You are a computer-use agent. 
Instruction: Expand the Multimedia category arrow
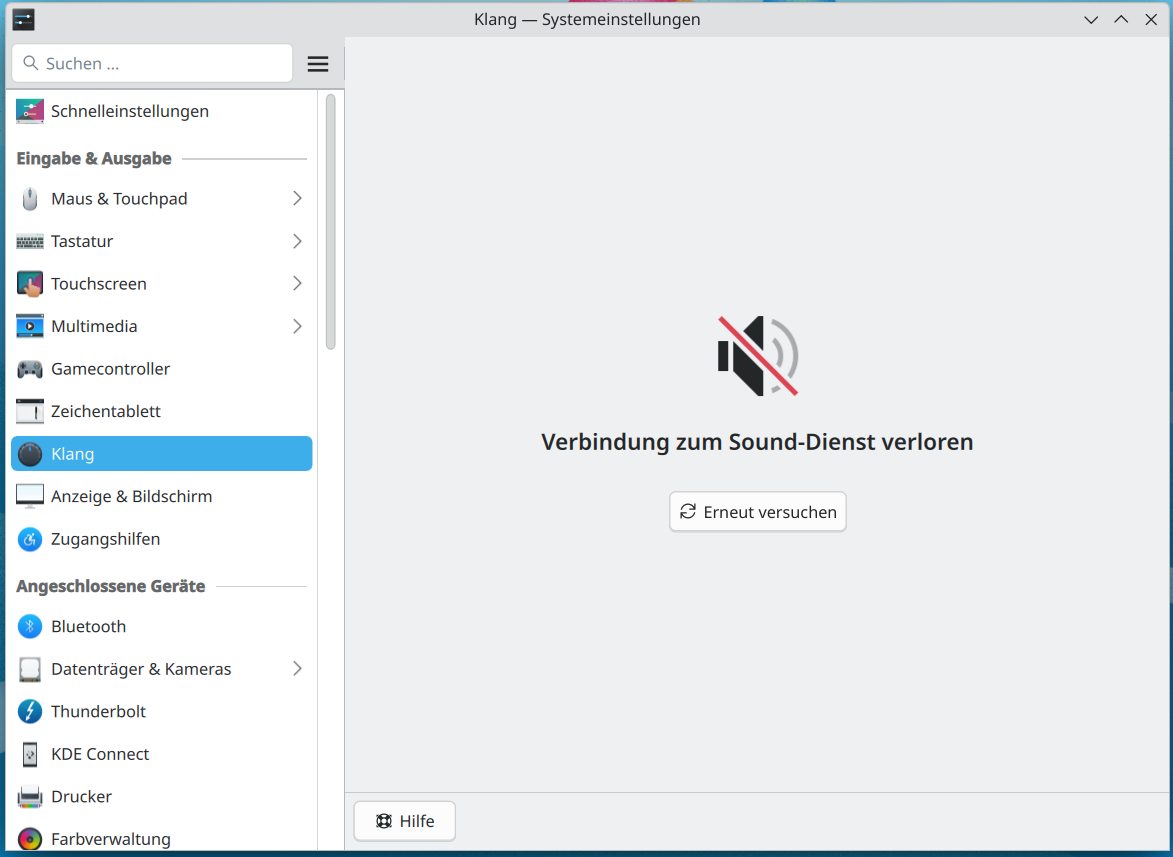(x=297, y=326)
